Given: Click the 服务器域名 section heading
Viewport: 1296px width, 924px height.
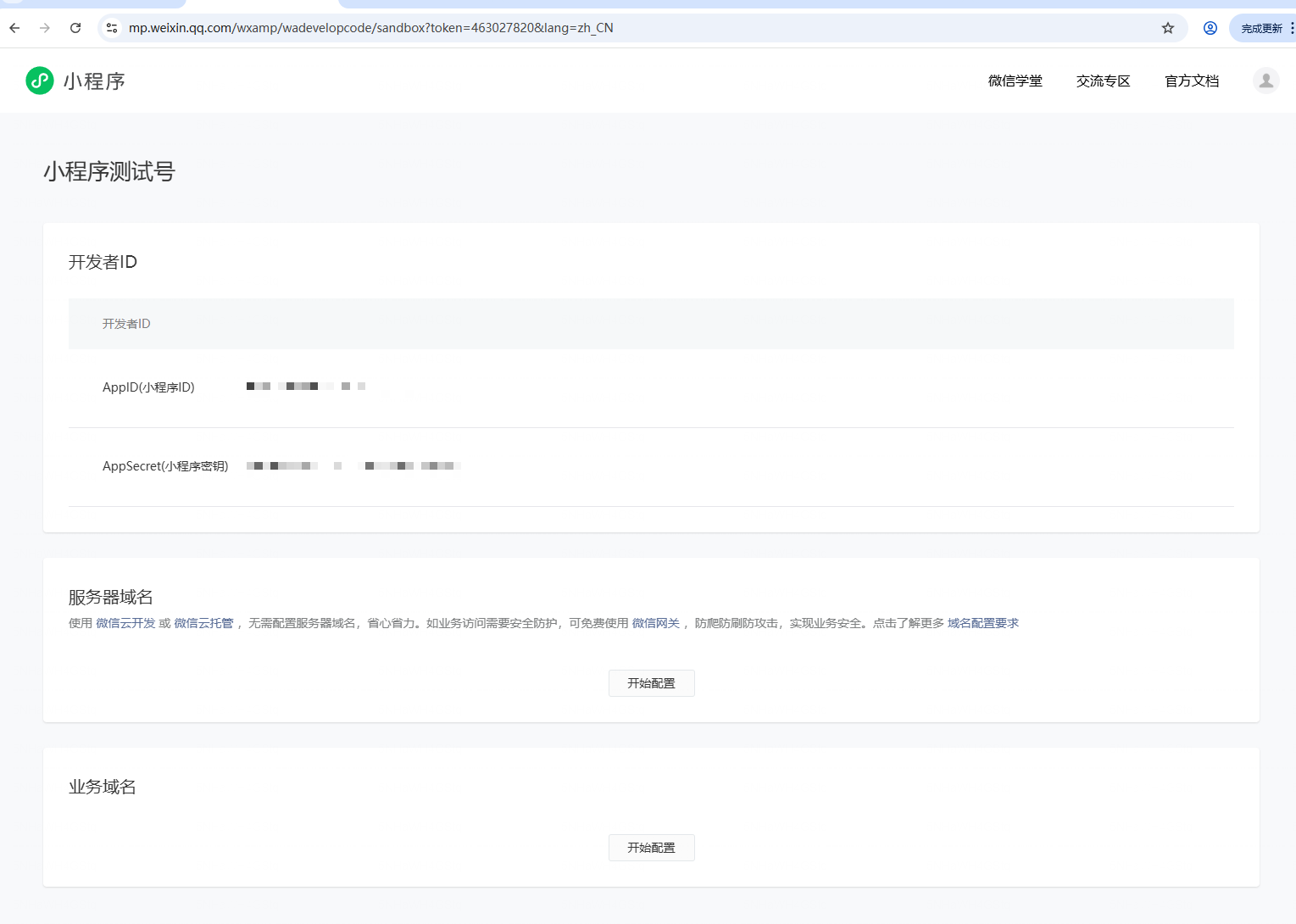Looking at the screenshot, I should [111, 597].
